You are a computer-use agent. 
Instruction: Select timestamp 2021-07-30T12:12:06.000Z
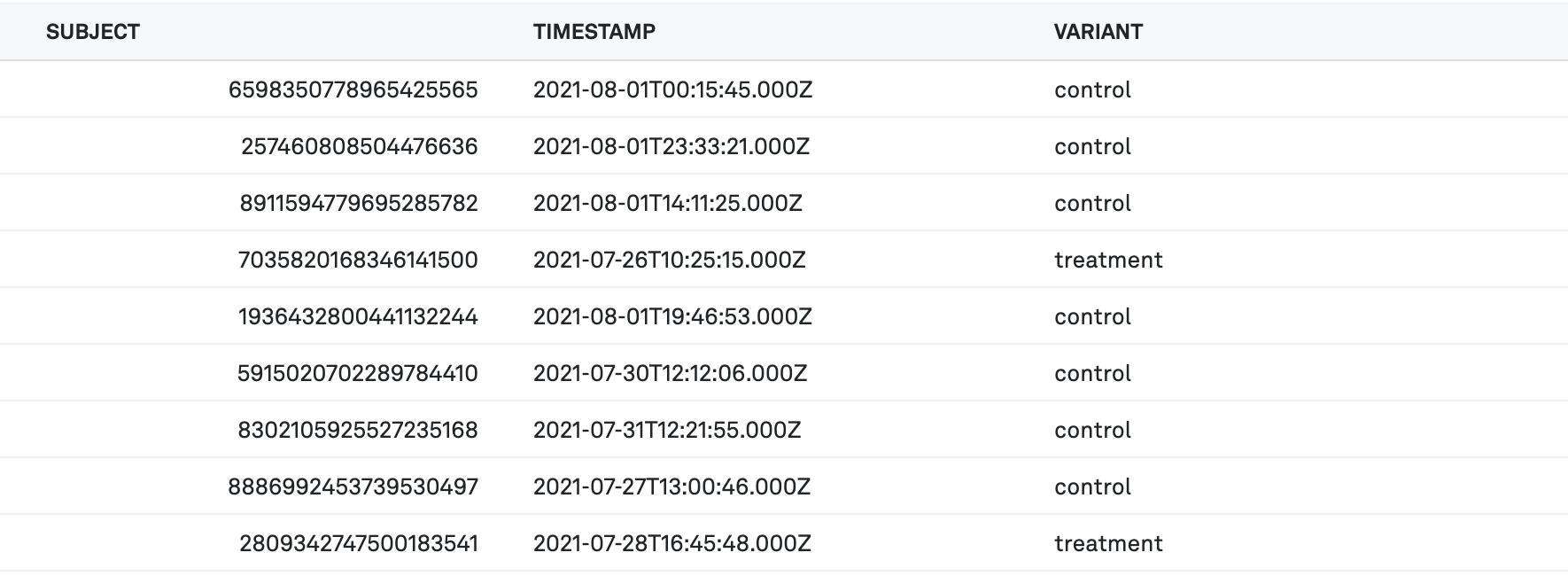pyautogui.click(x=670, y=373)
